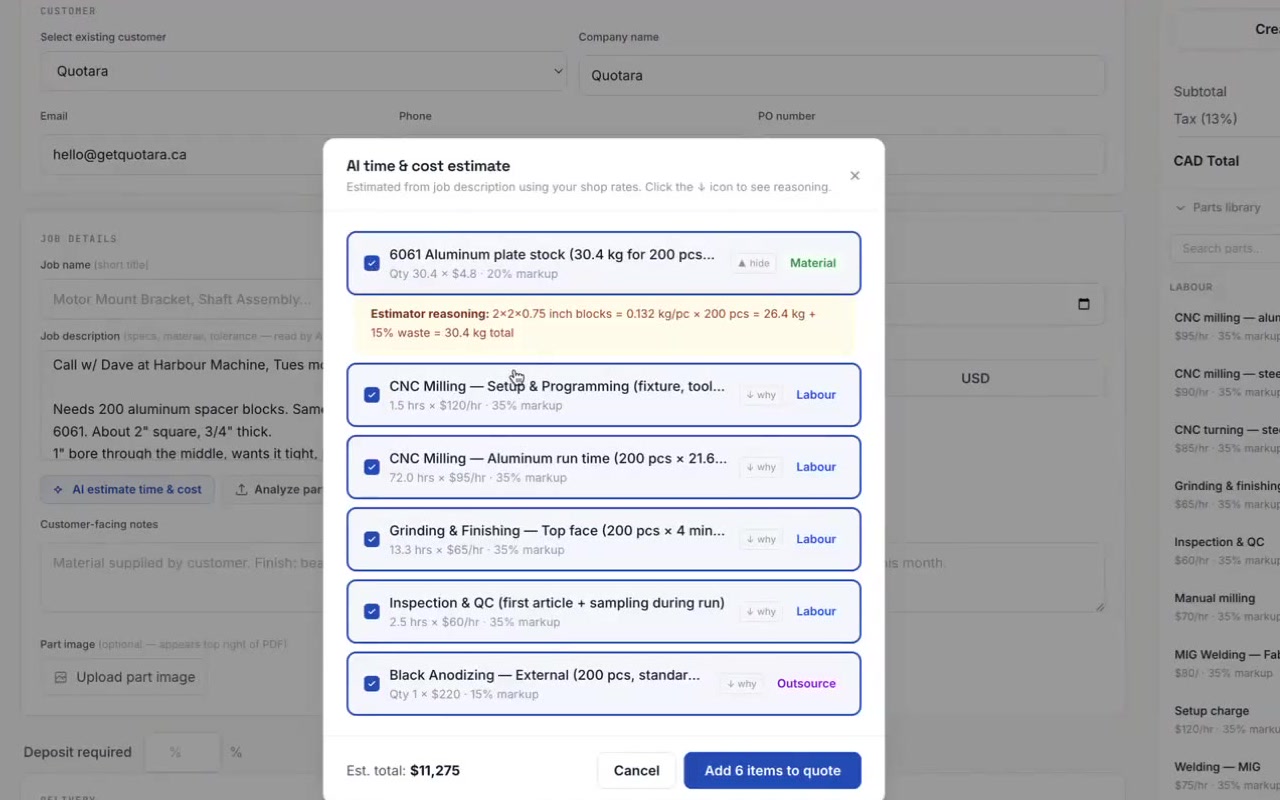Select Inspection & QC in parts library

pyautogui.click(x=1227, y=550)
